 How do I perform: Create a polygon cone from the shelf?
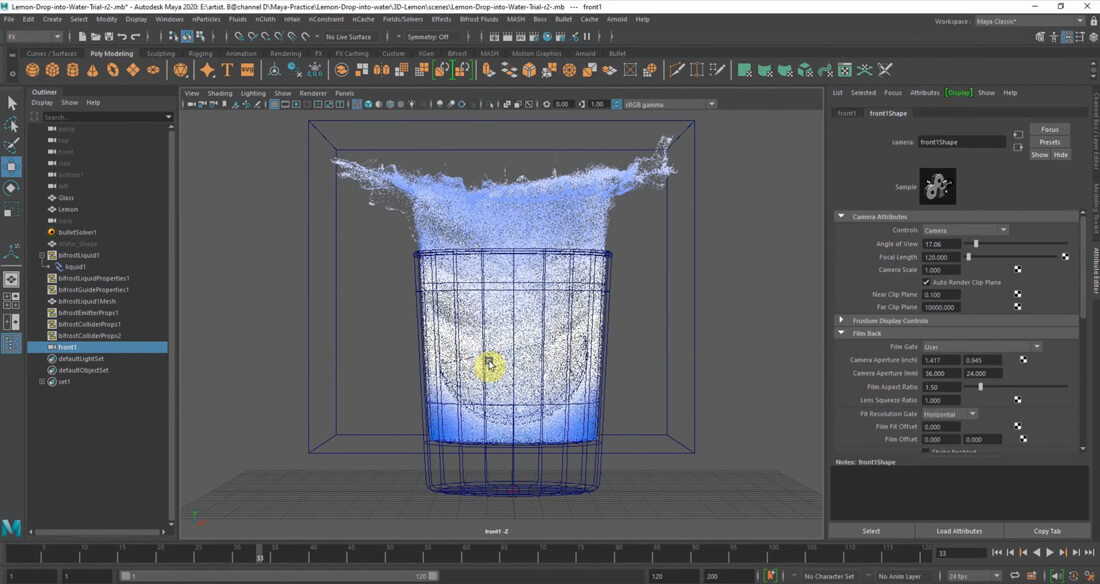93,69
